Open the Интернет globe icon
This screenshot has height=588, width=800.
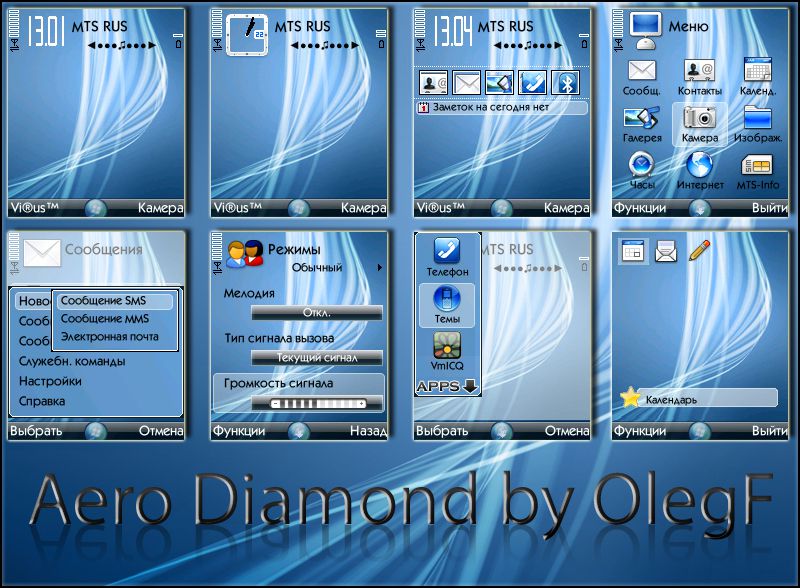point(700,164)
